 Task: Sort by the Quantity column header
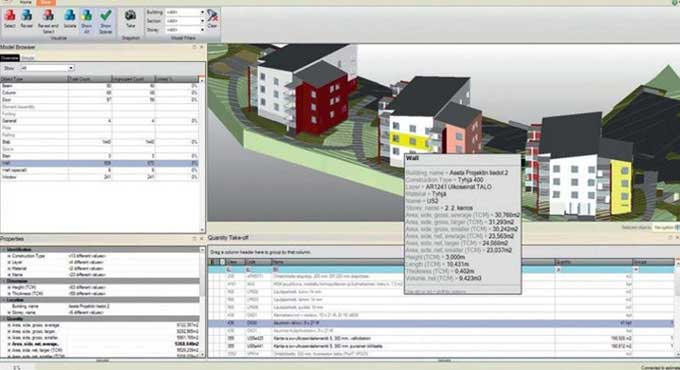[x=593, y=262]
